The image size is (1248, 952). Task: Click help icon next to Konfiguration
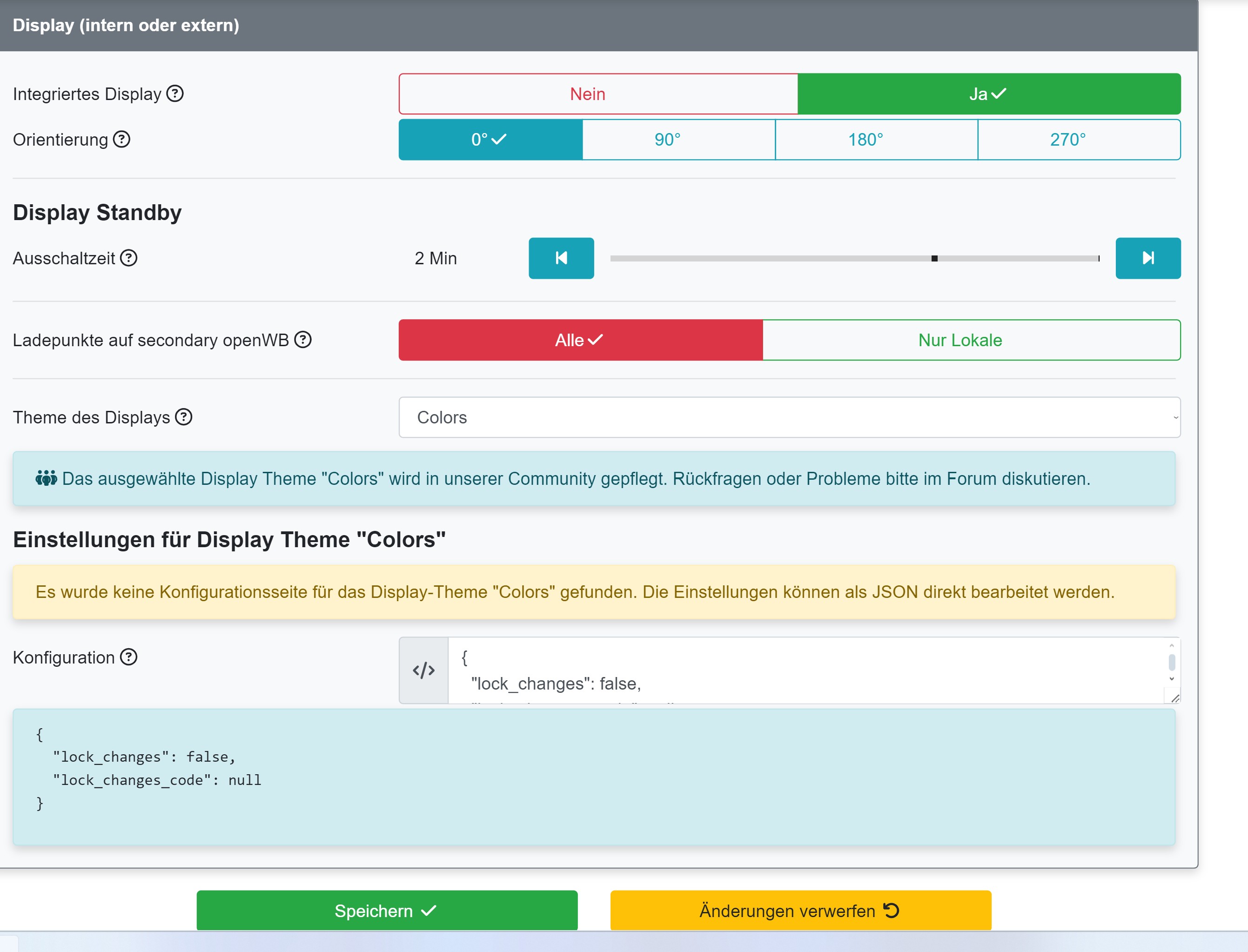click(x=128, y=657)
